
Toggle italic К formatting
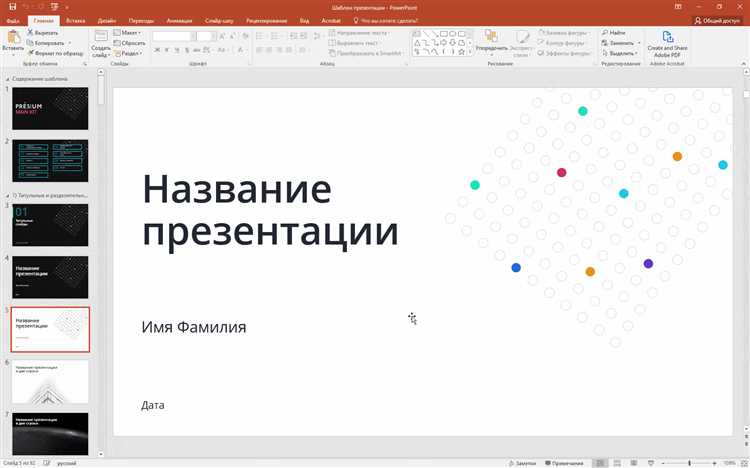[167, 50]
